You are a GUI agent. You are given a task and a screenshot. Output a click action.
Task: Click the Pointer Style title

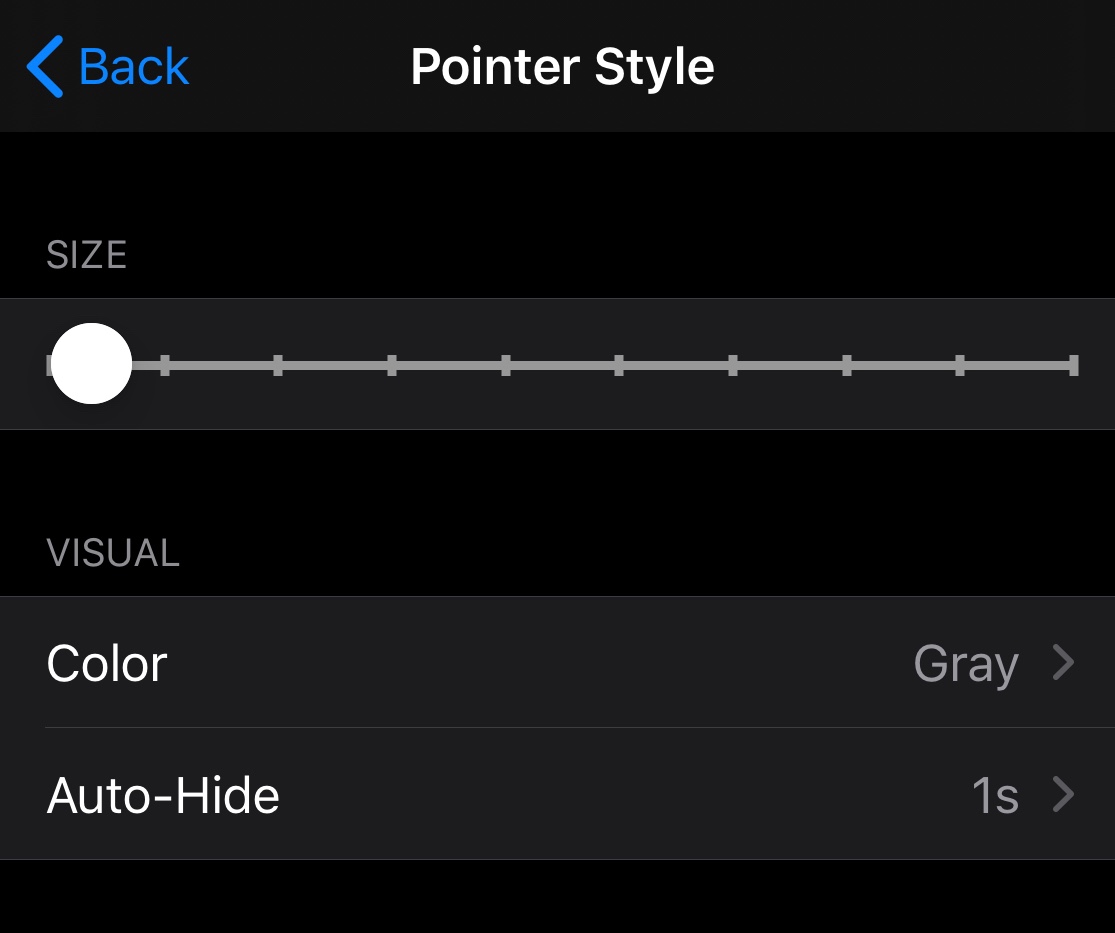tap(562, 67)
